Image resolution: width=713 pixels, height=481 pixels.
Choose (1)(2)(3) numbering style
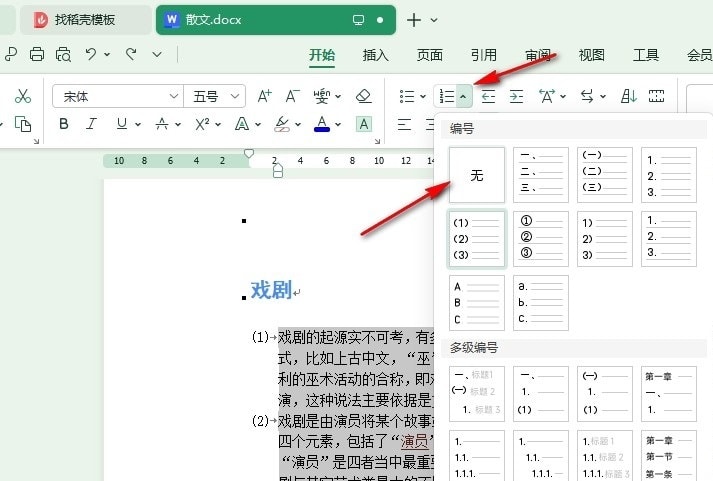(x=477, y=239)
